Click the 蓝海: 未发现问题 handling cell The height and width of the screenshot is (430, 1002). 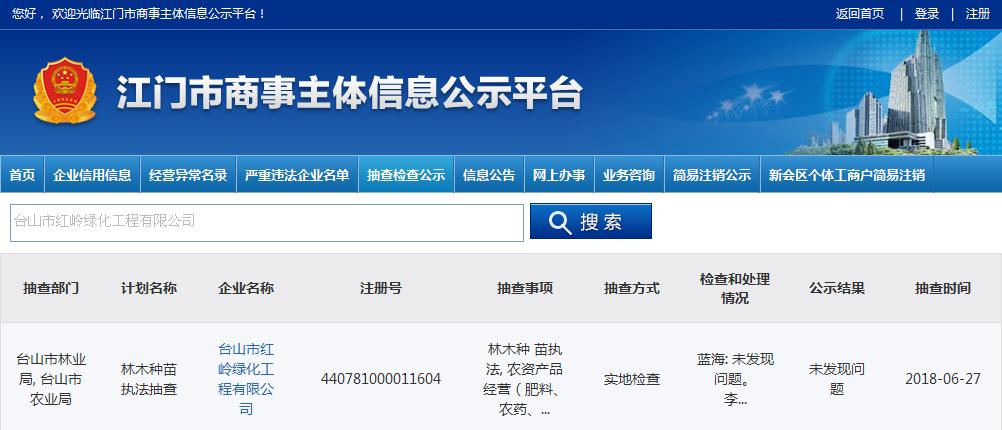(x=735, y=379)
